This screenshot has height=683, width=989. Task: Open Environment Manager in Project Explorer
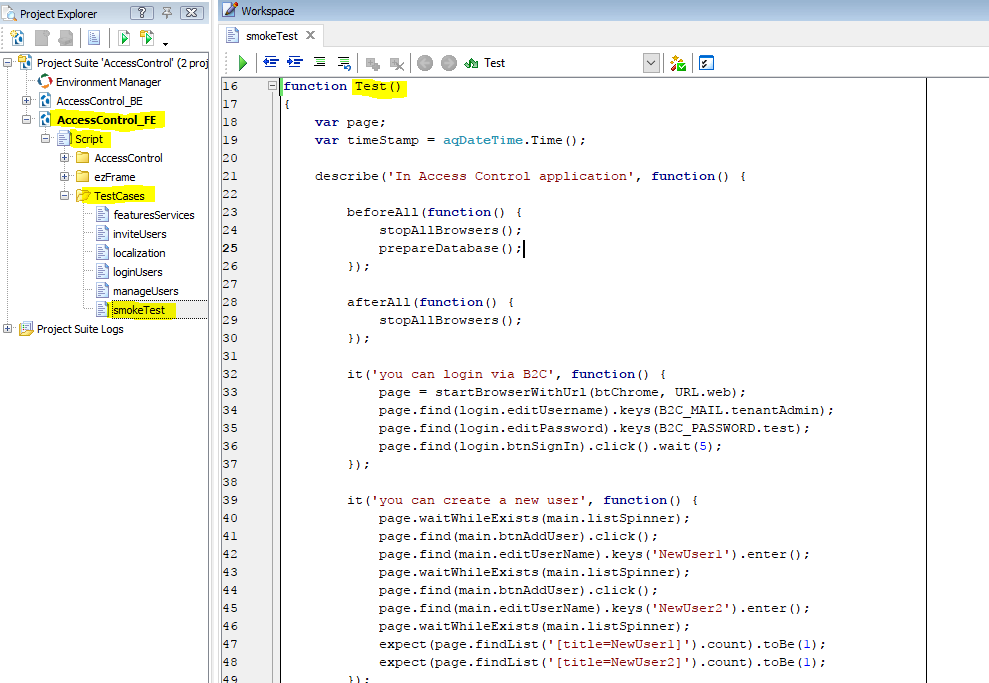tap(108, 82)
